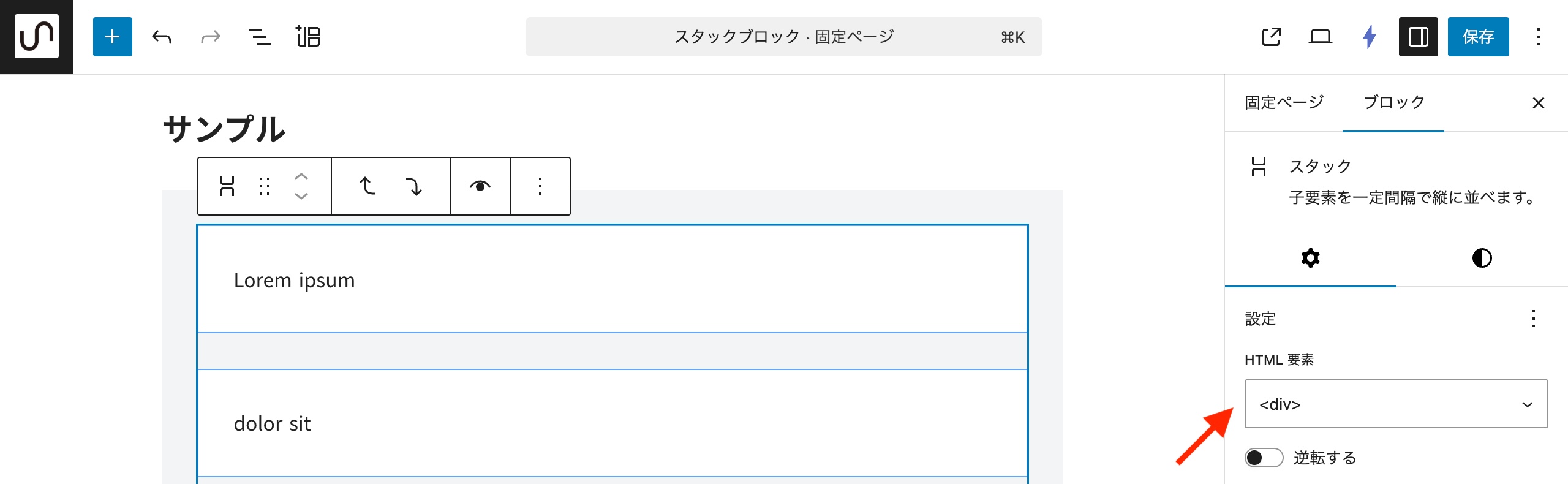Viewport: 1568px width, 484px height.
Task: Click the lightning bolt icon in header
Action: pos(1370,37)
